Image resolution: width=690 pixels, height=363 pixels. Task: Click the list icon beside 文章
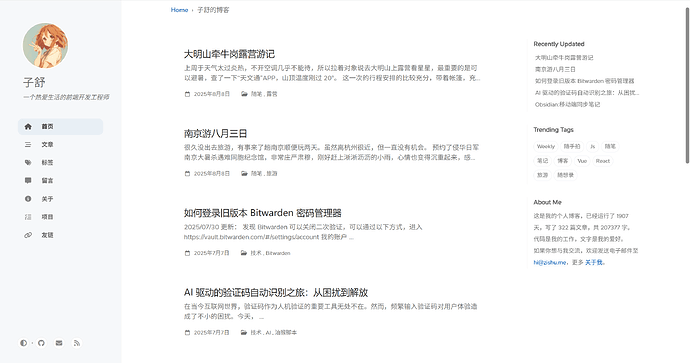click(x=28, y=145)
